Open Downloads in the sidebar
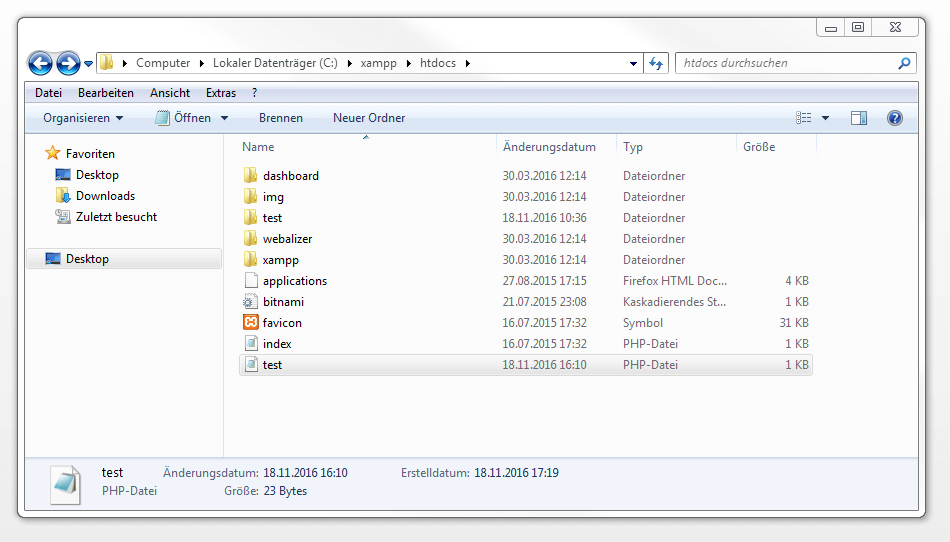This screenshot has width=950, height=542. tap(105, 196)
